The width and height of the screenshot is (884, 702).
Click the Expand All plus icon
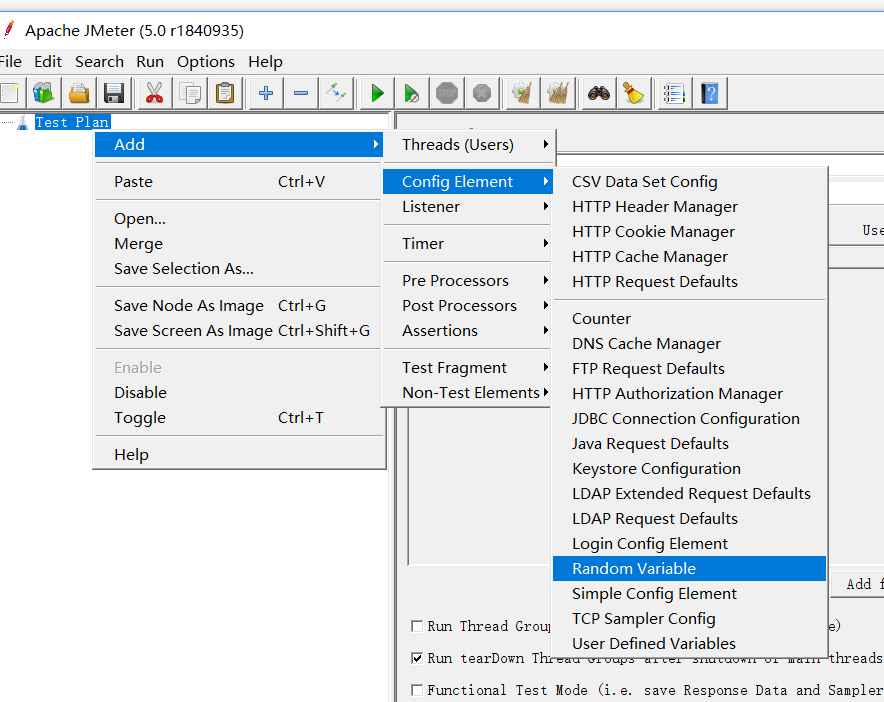click(266, 93)
